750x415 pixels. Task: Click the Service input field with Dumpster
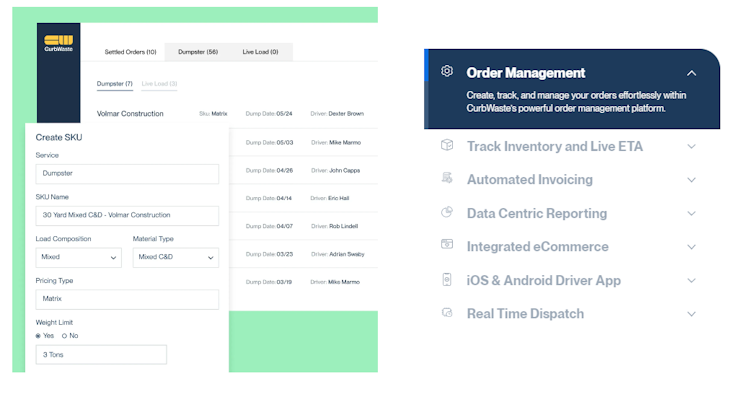tap(127, 174)
